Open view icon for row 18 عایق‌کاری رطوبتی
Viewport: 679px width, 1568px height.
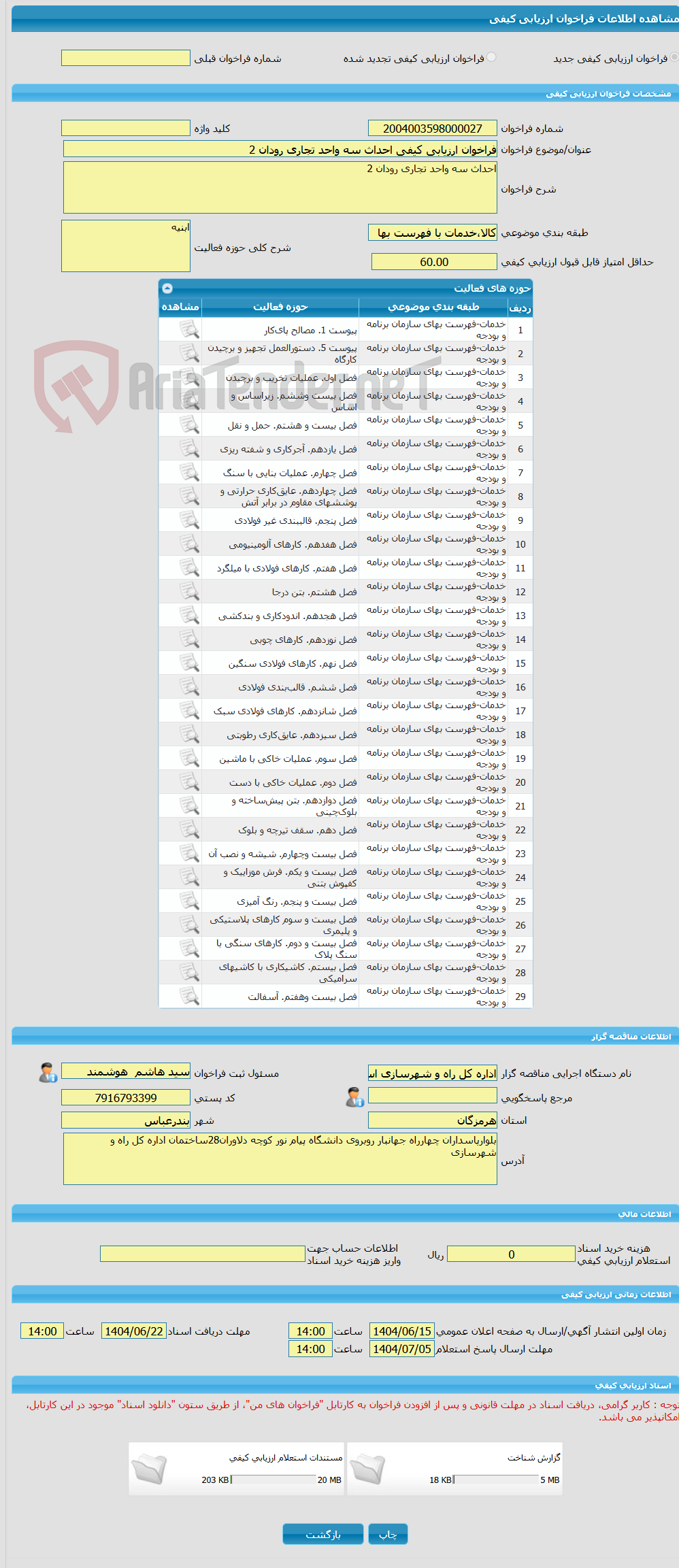click(189, 735)
